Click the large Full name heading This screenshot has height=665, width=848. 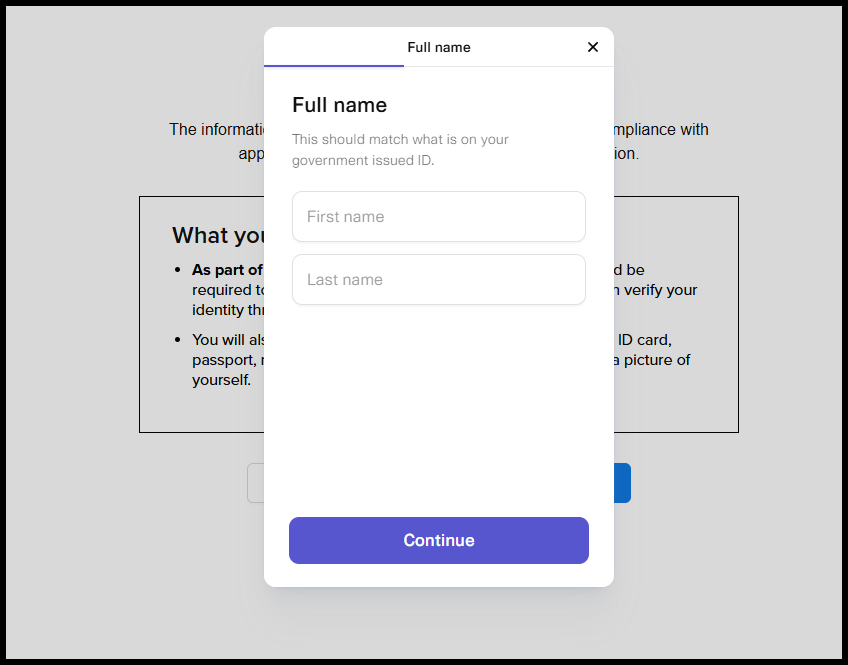tap(340, 105)
